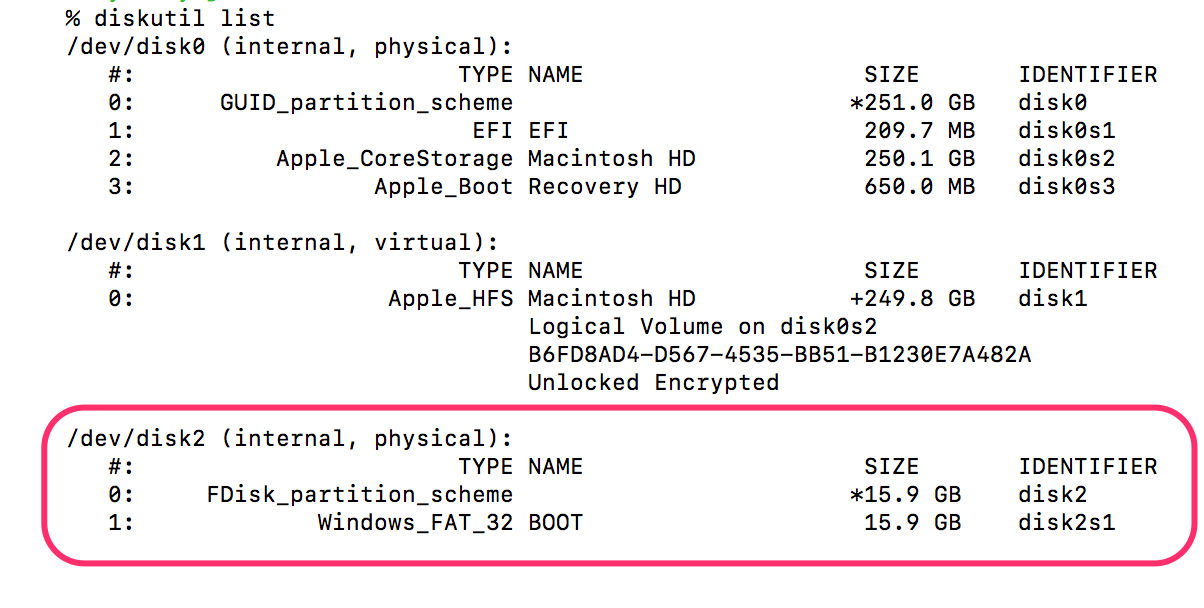Click the diskutil list command text
Screen dimensions: 1204x608
pyautogui.click(x=183, y=18)
